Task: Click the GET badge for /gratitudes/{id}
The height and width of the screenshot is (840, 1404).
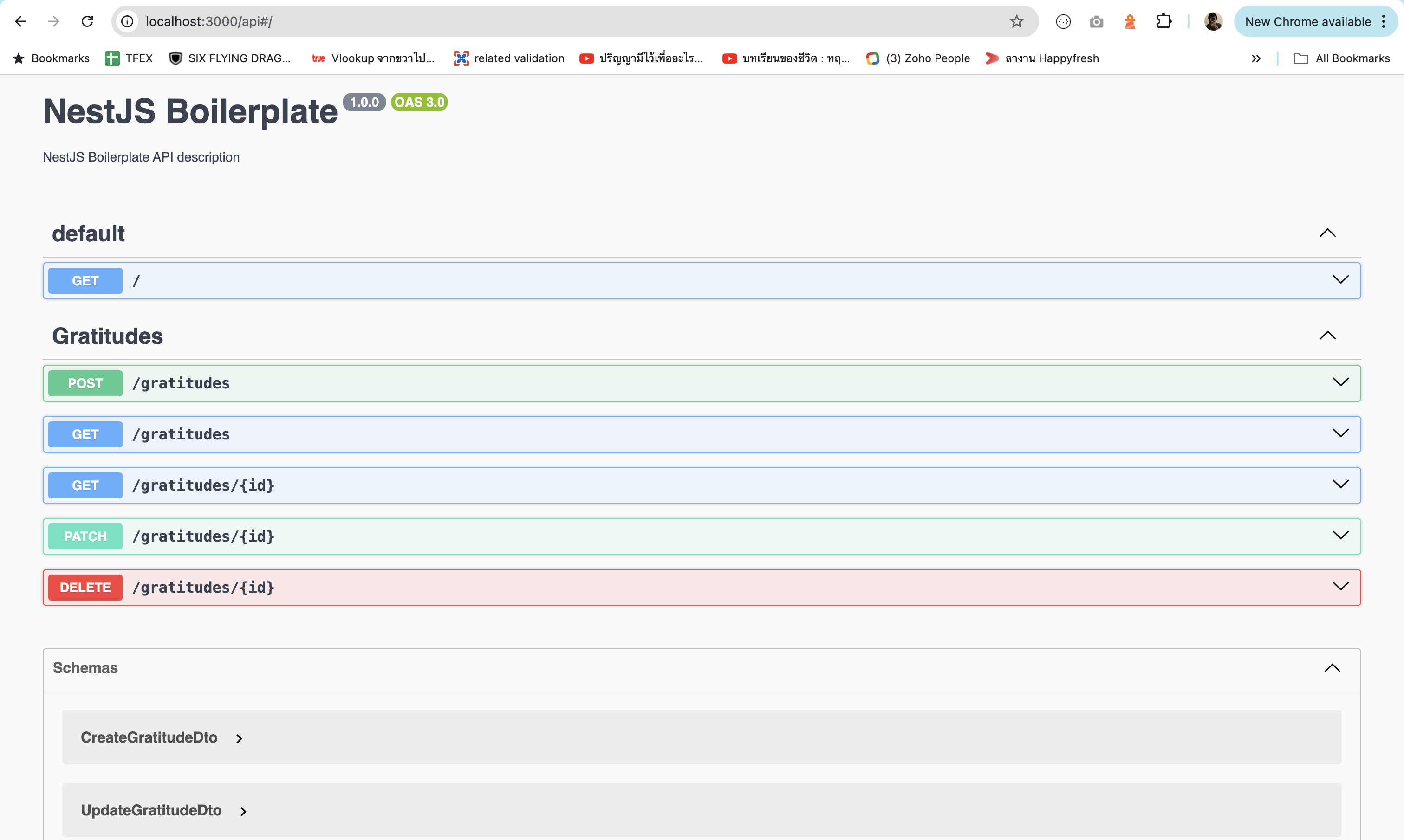Action: click(x=85, y=485)
